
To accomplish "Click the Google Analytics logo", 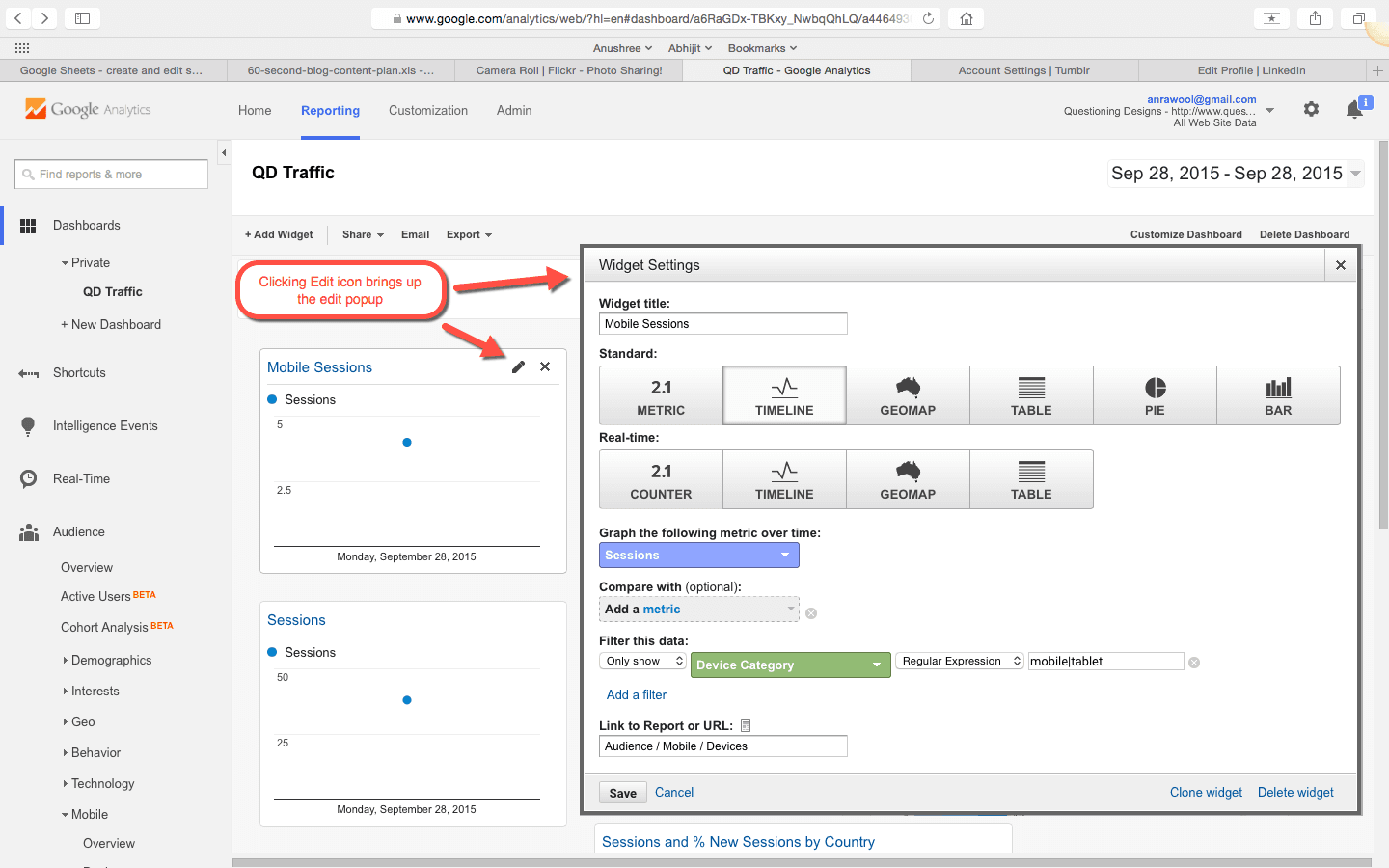I will pos(88,109).
